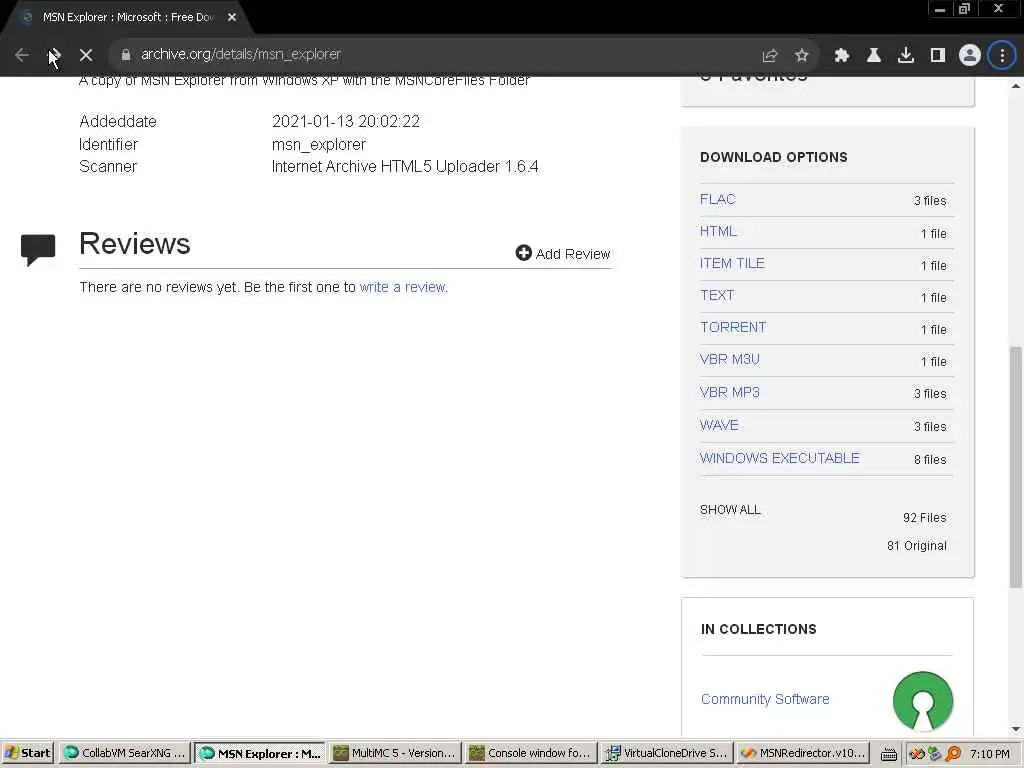Viewport: 1024px width, 768px height.
Task: Open HTML download option
Action: pyautogui.click(x=718, y=231)
